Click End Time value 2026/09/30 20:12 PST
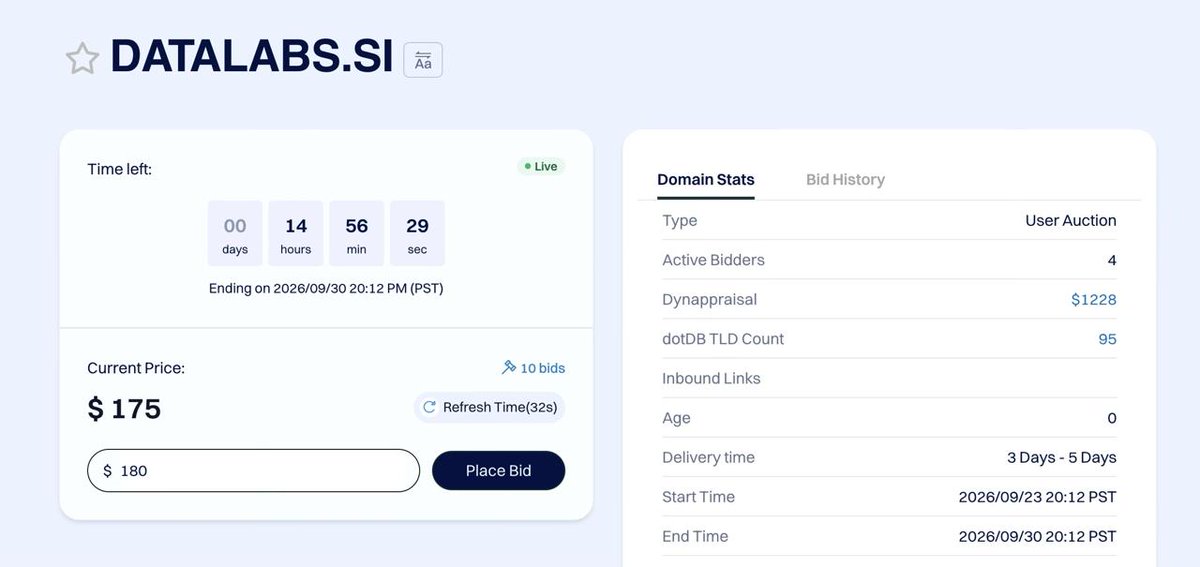The image size is (1200, 567). tap(1038, 536)
